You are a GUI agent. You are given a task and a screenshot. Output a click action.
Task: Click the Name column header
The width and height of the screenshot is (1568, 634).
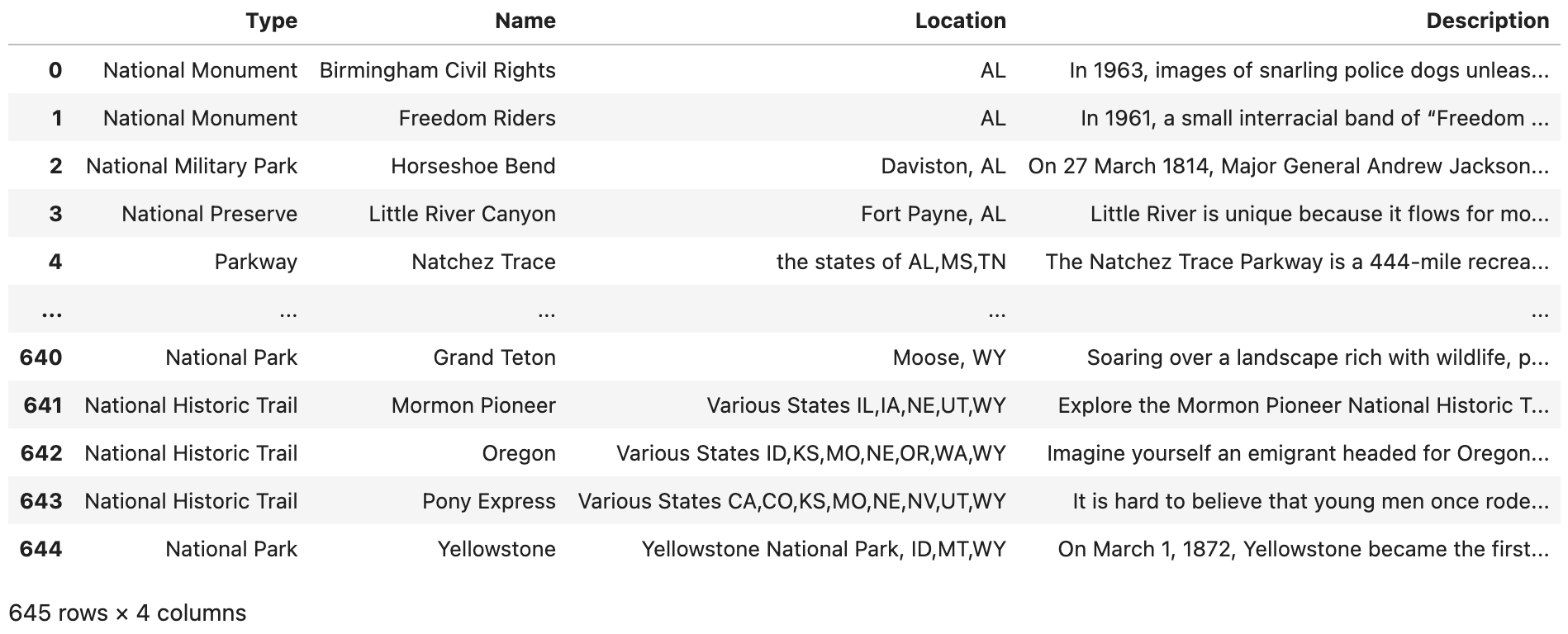pyautogui.click(x=525, y=21)
